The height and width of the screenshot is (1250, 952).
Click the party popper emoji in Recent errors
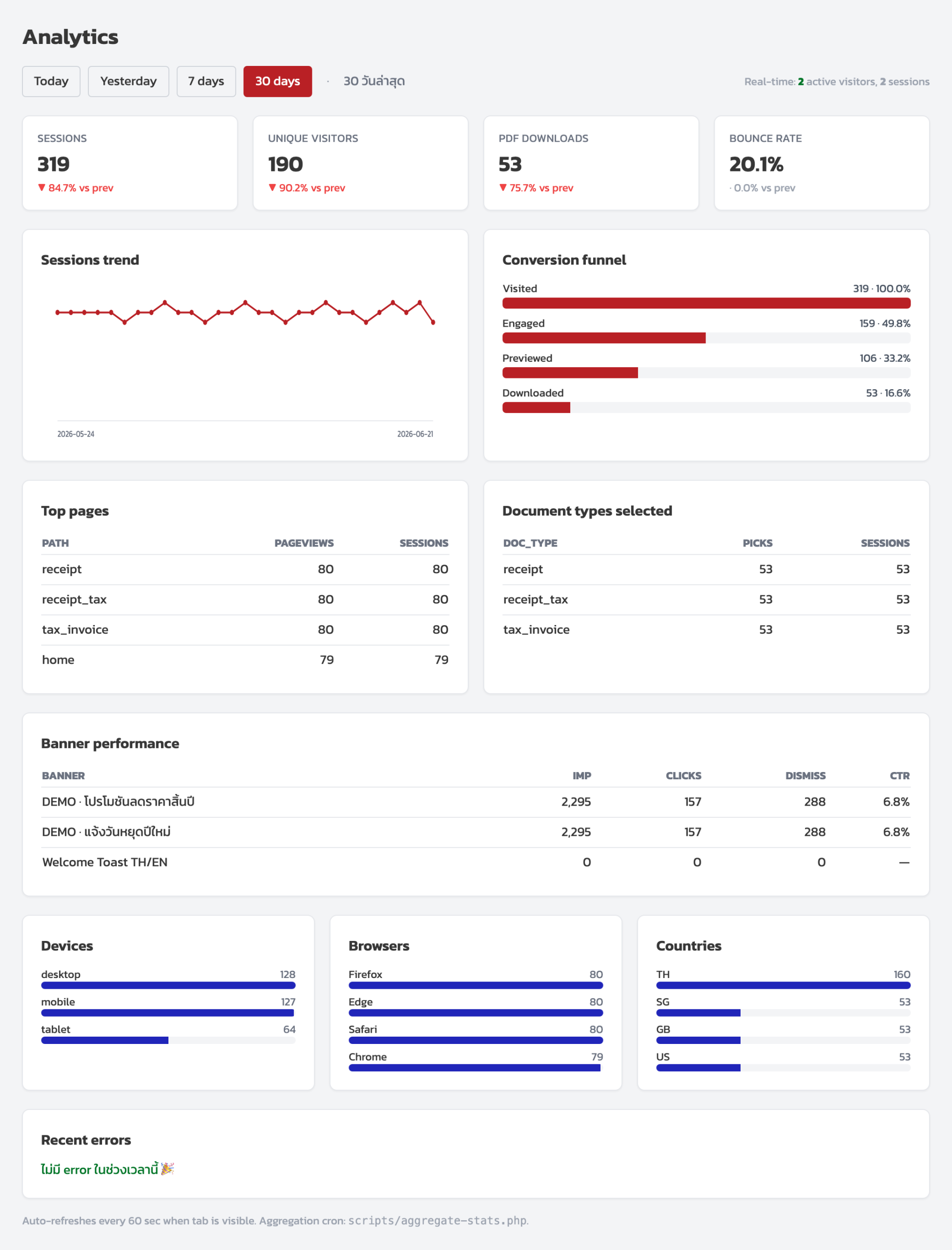click(167, 1169)
